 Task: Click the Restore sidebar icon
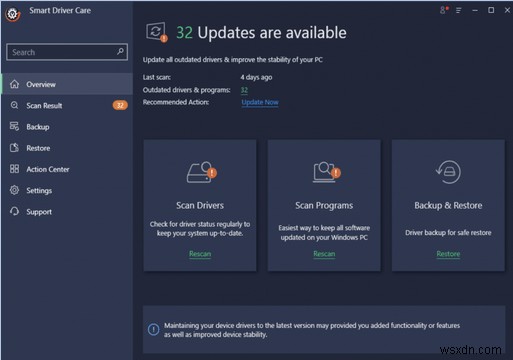14,148
